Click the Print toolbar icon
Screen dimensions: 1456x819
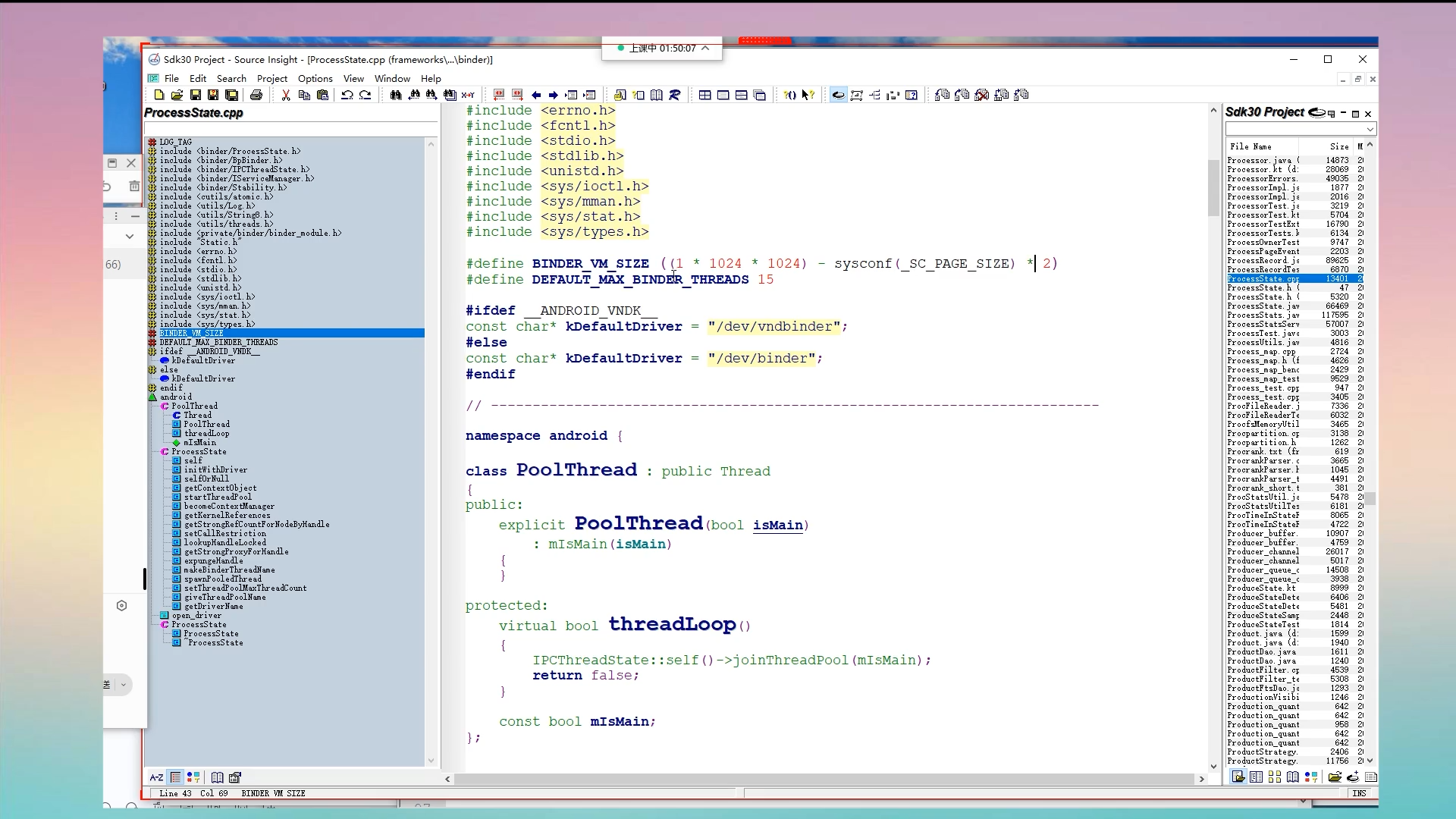click(x=256, y=95)
